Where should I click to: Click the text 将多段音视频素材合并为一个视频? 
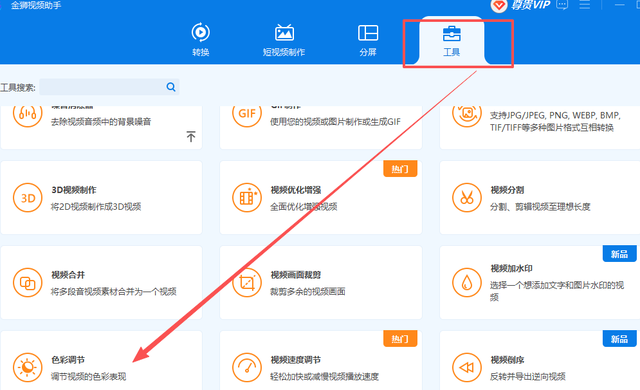click(x=113, y=291)
